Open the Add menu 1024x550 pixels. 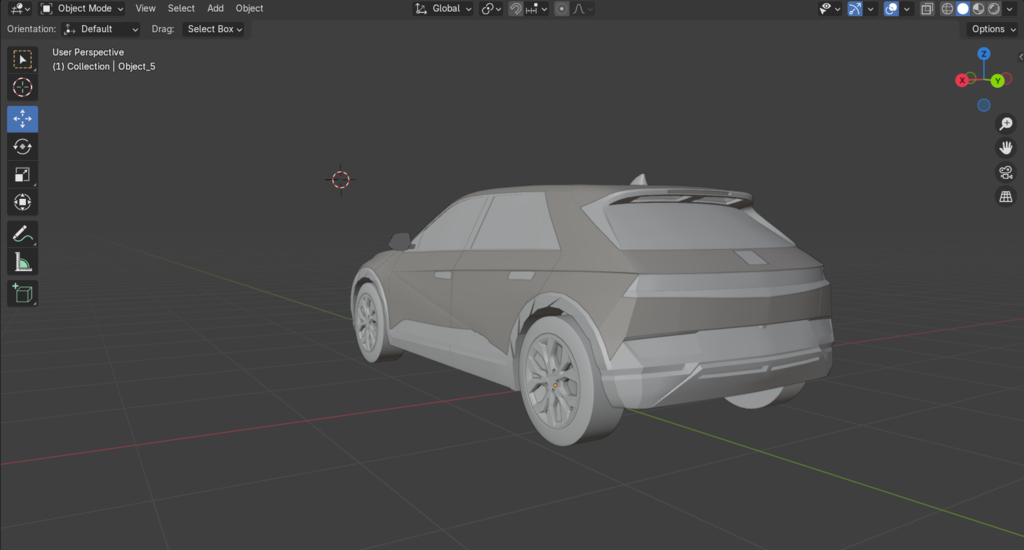pos(215,9)
